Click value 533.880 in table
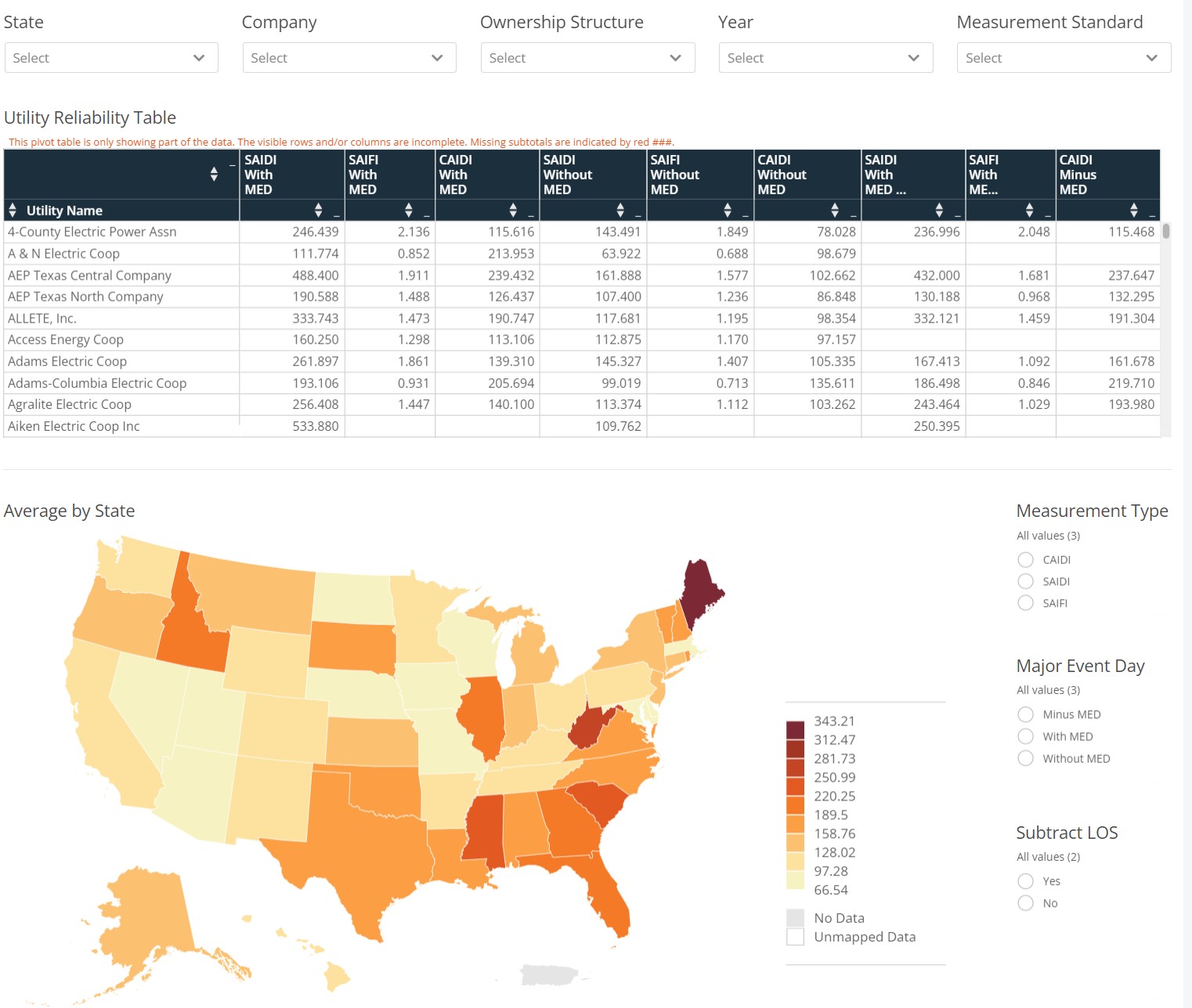 click(315, 426)
